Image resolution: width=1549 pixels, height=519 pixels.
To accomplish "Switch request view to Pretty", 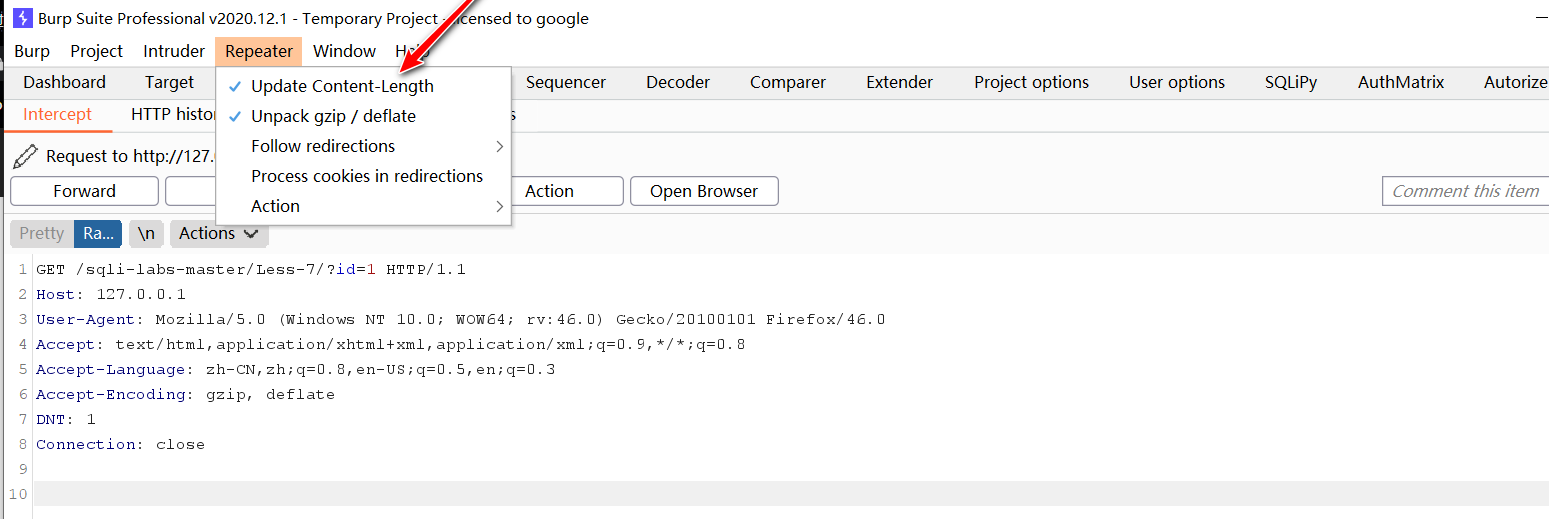I will pos(42,234).
